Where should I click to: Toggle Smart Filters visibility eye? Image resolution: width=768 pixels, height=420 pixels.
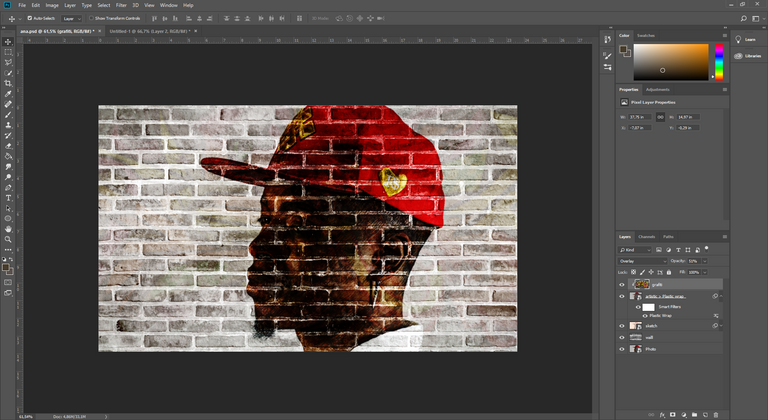point(638,307)
